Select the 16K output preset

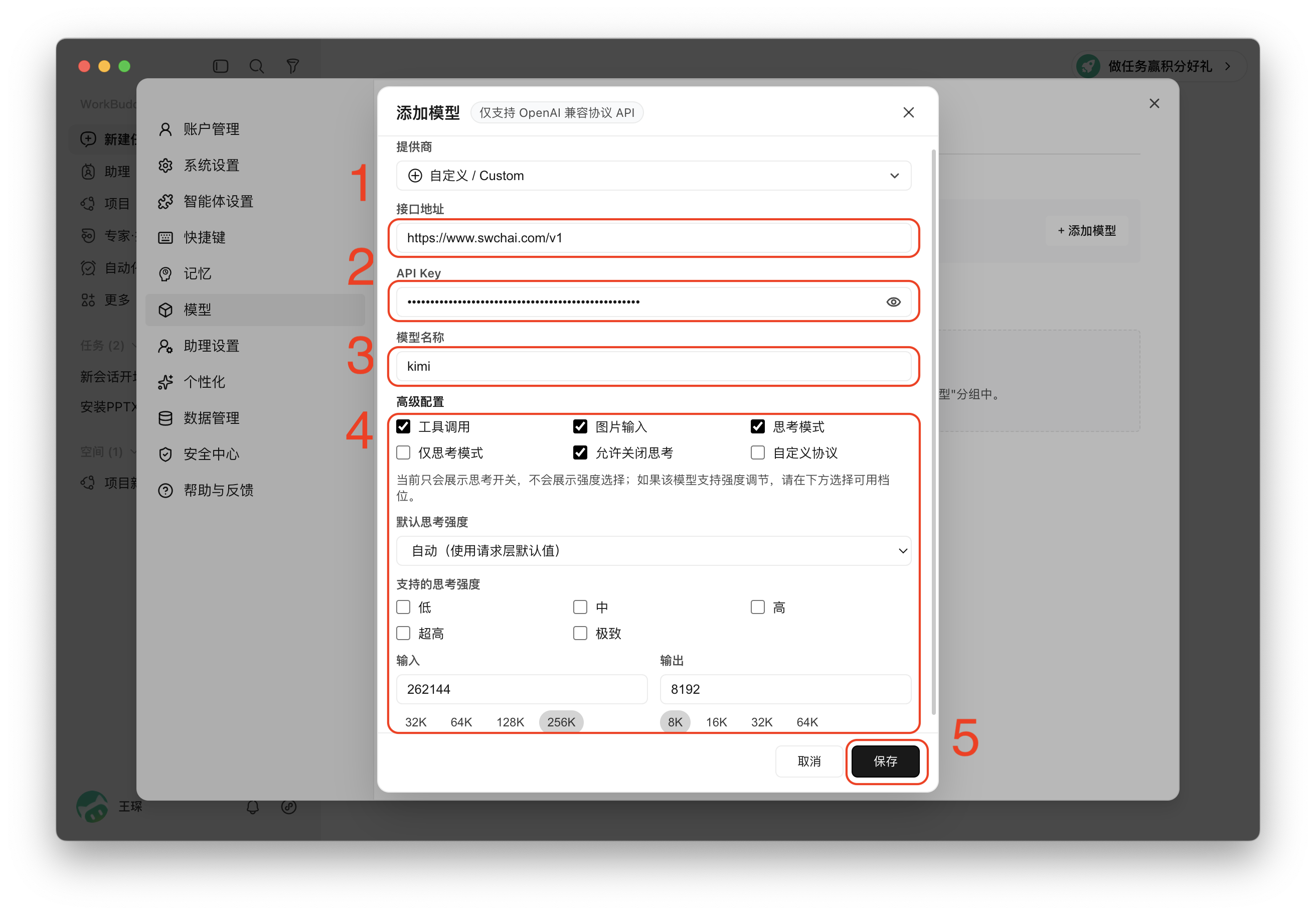point(716,722)
